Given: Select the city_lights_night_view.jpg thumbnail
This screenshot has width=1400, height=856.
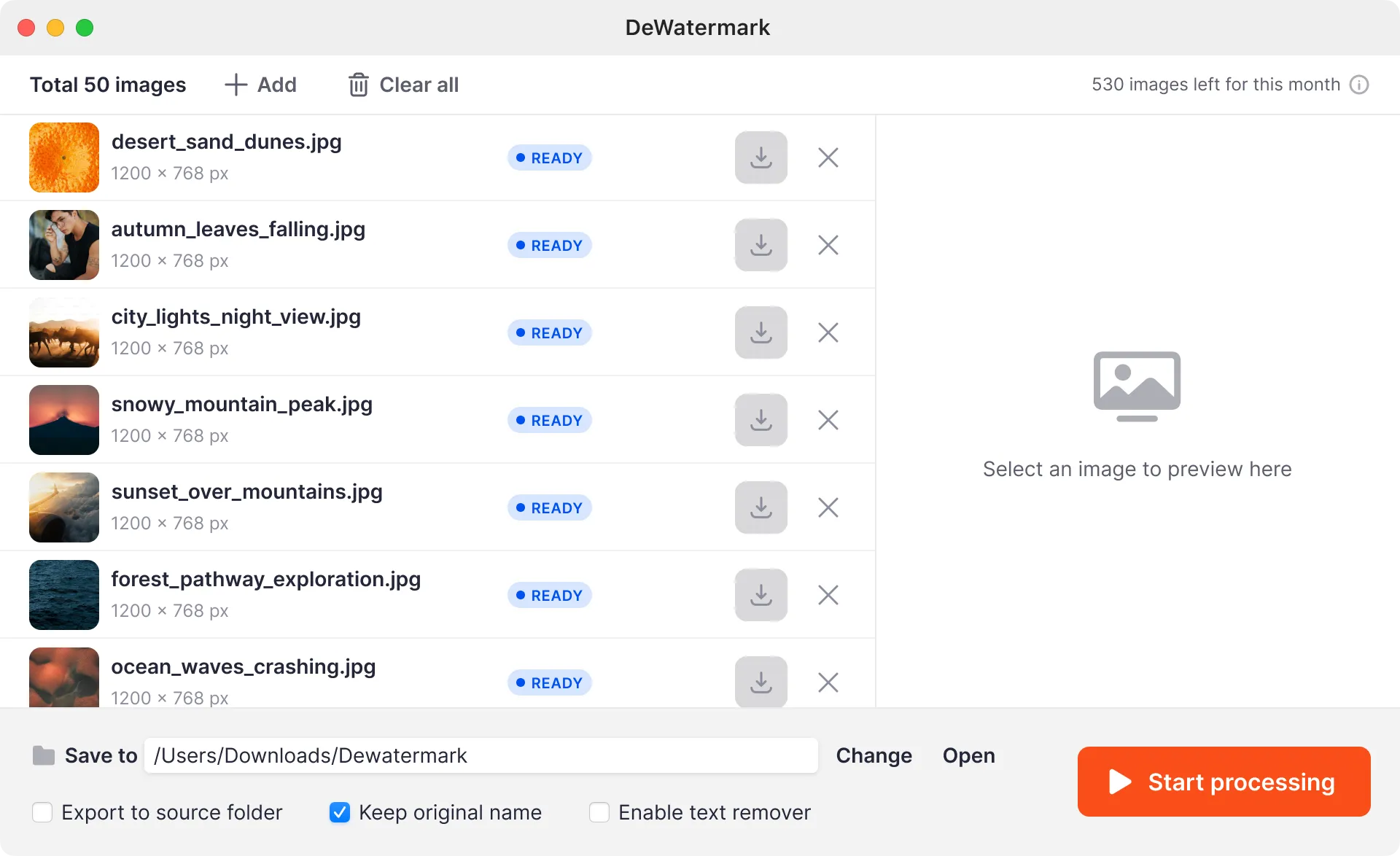Looking at the screenshot, I should pos(64,332).
